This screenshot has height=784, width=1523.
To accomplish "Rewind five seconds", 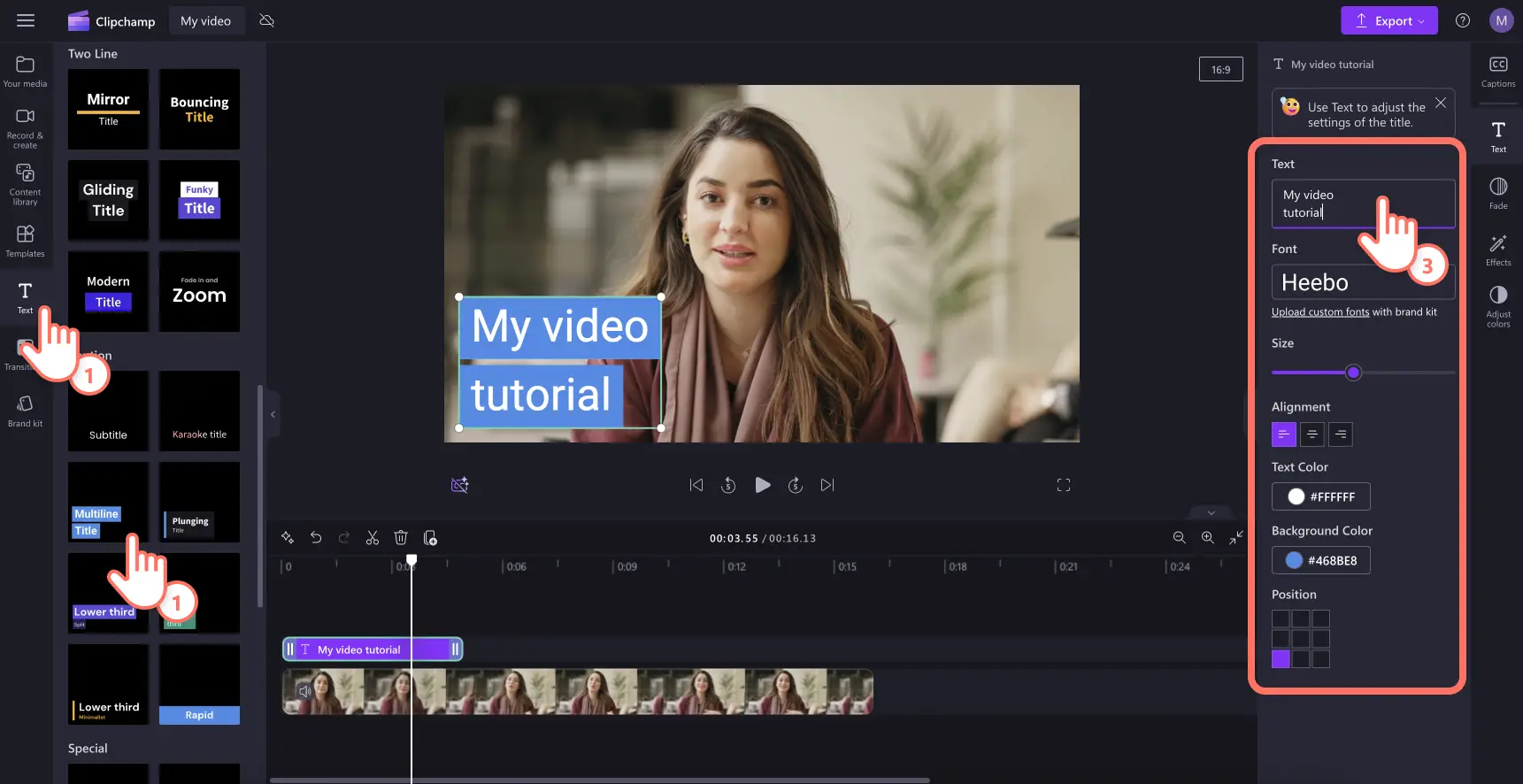I will click(x=728, y=485).
